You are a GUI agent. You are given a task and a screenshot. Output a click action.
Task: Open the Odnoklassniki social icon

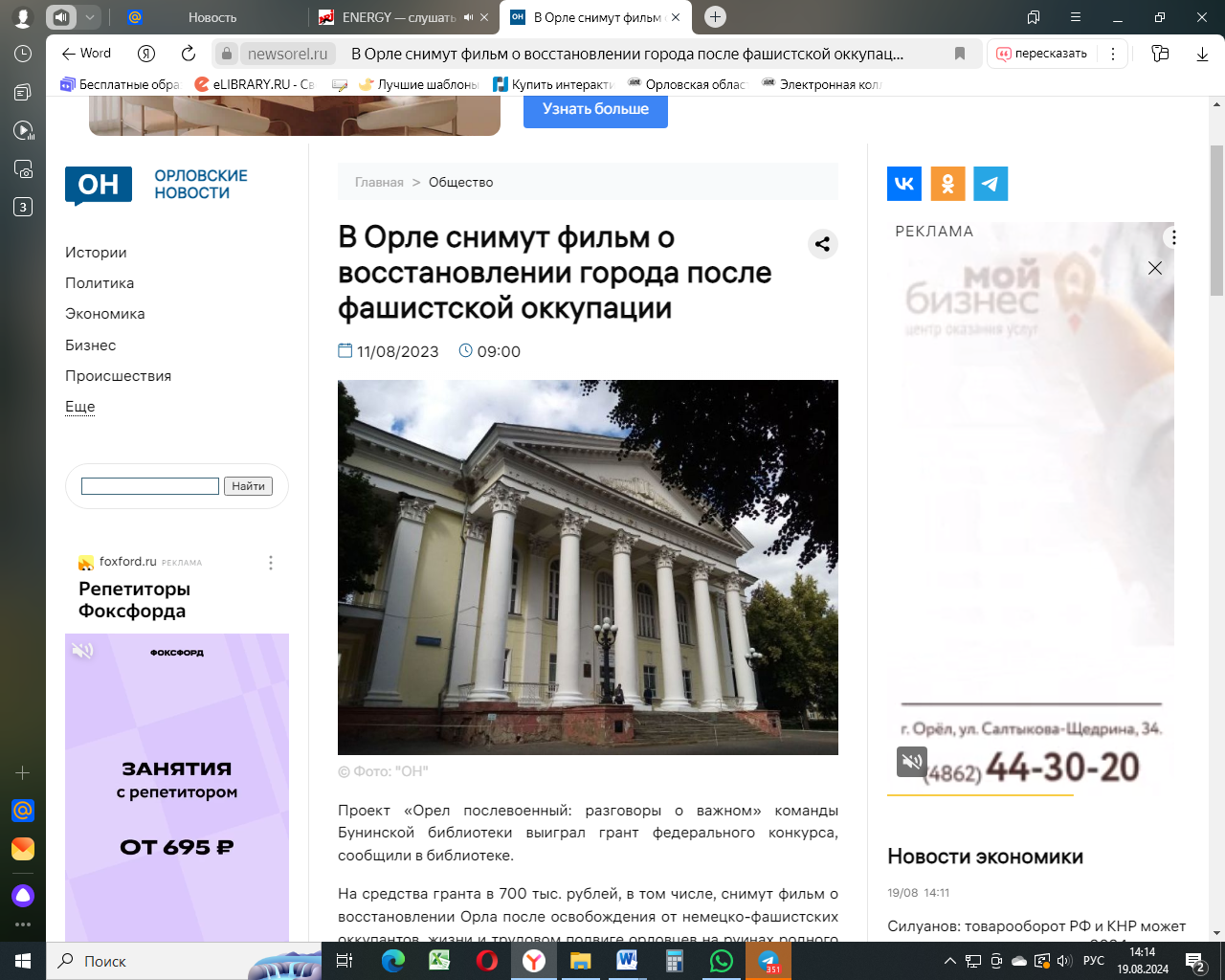coord(947,184)
